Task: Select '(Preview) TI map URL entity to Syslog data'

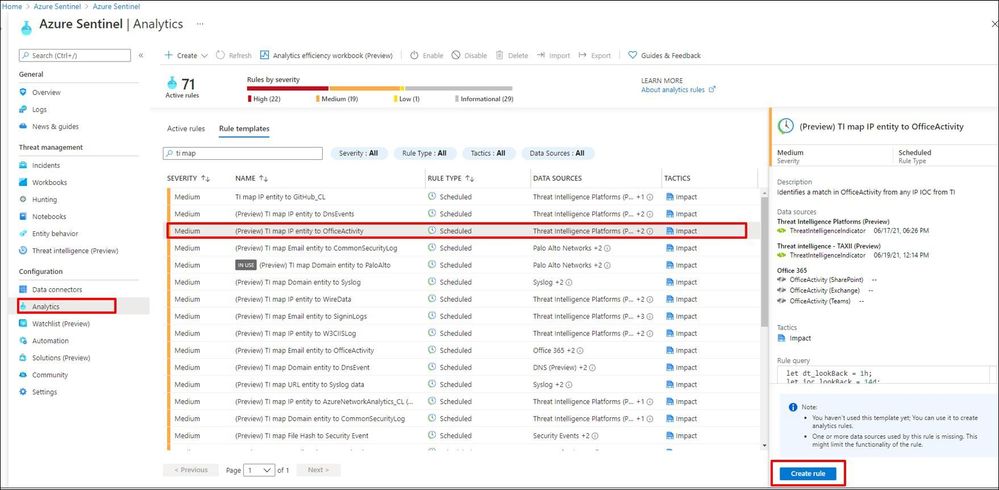Action: coord(464,385)
